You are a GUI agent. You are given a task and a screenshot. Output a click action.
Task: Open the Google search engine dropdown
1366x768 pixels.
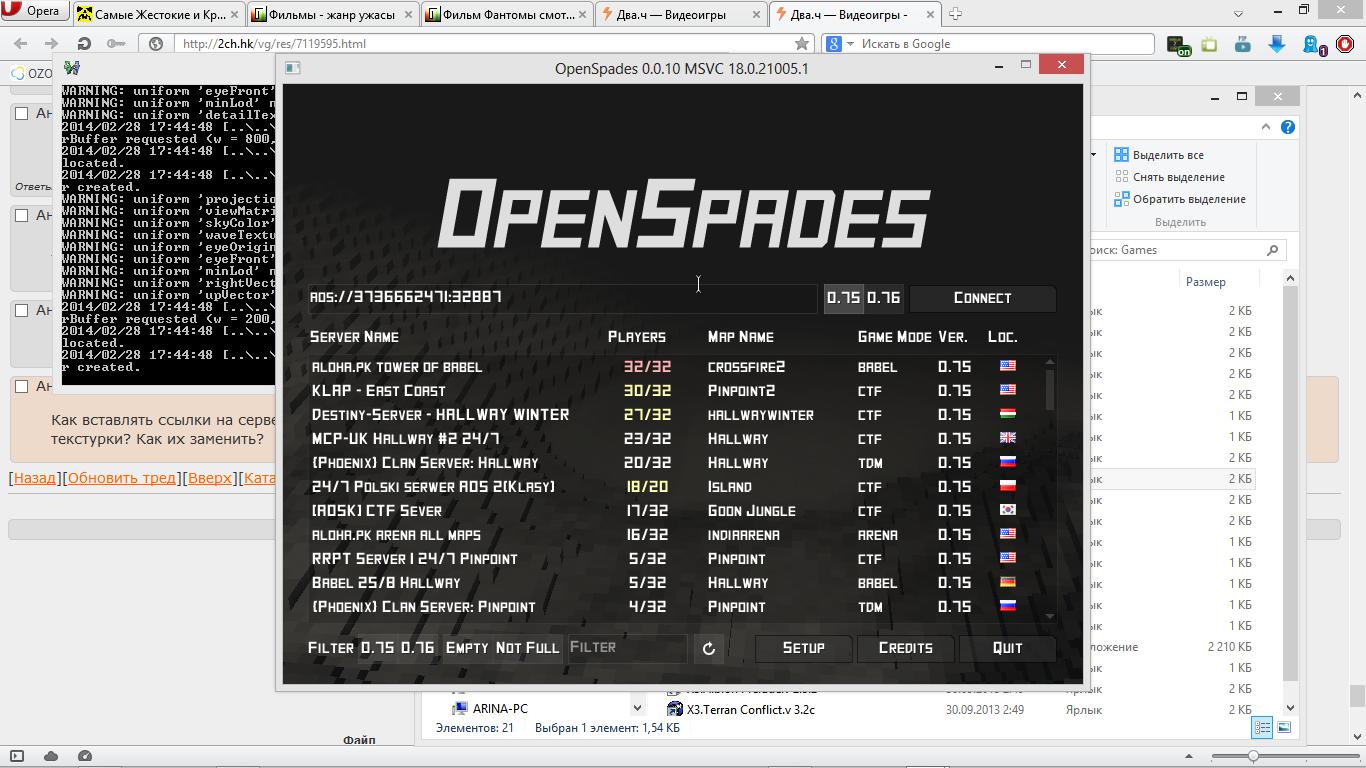coord(850,44)
